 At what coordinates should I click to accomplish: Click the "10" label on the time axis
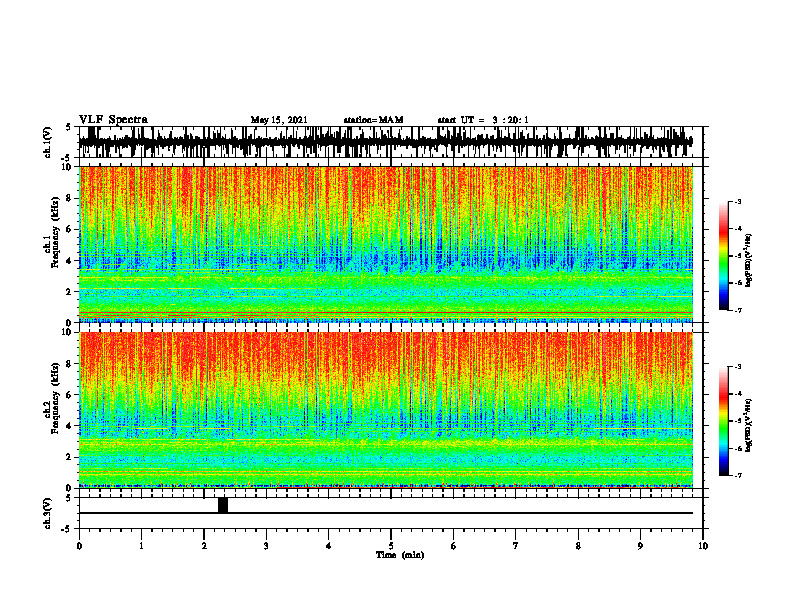click(x=703, y=546)
